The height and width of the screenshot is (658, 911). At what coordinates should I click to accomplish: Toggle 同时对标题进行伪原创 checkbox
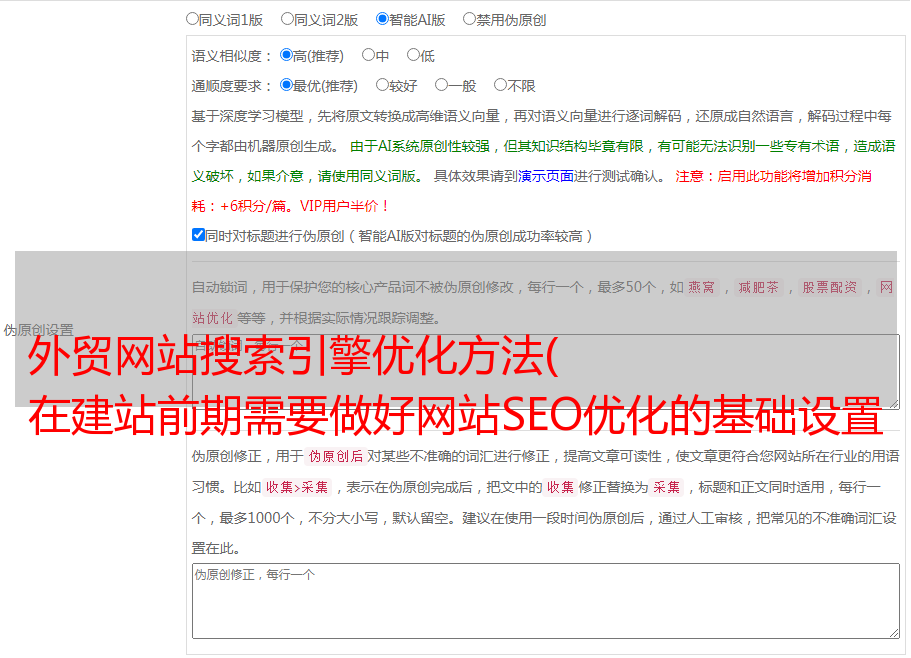[x=198, y=235]
